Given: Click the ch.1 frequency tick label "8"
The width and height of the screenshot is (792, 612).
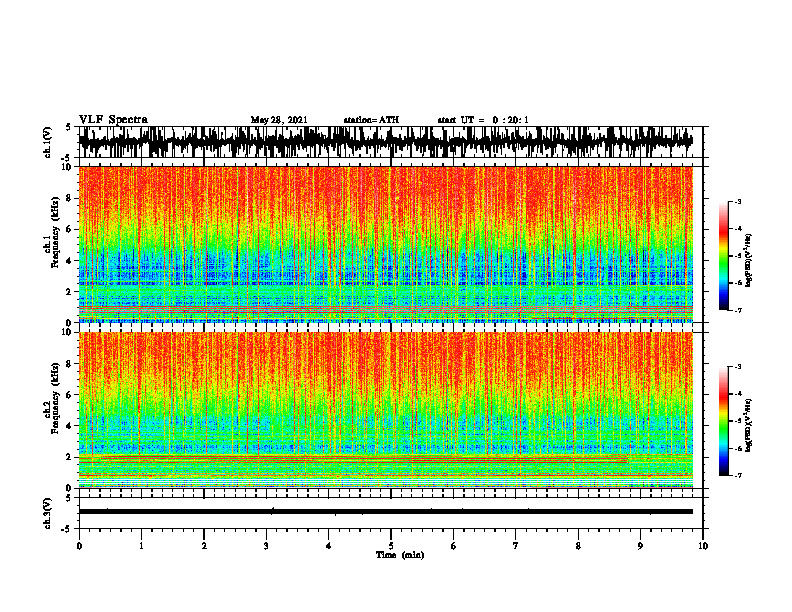Looking at the screenshot, I should (x=70, y=198).
